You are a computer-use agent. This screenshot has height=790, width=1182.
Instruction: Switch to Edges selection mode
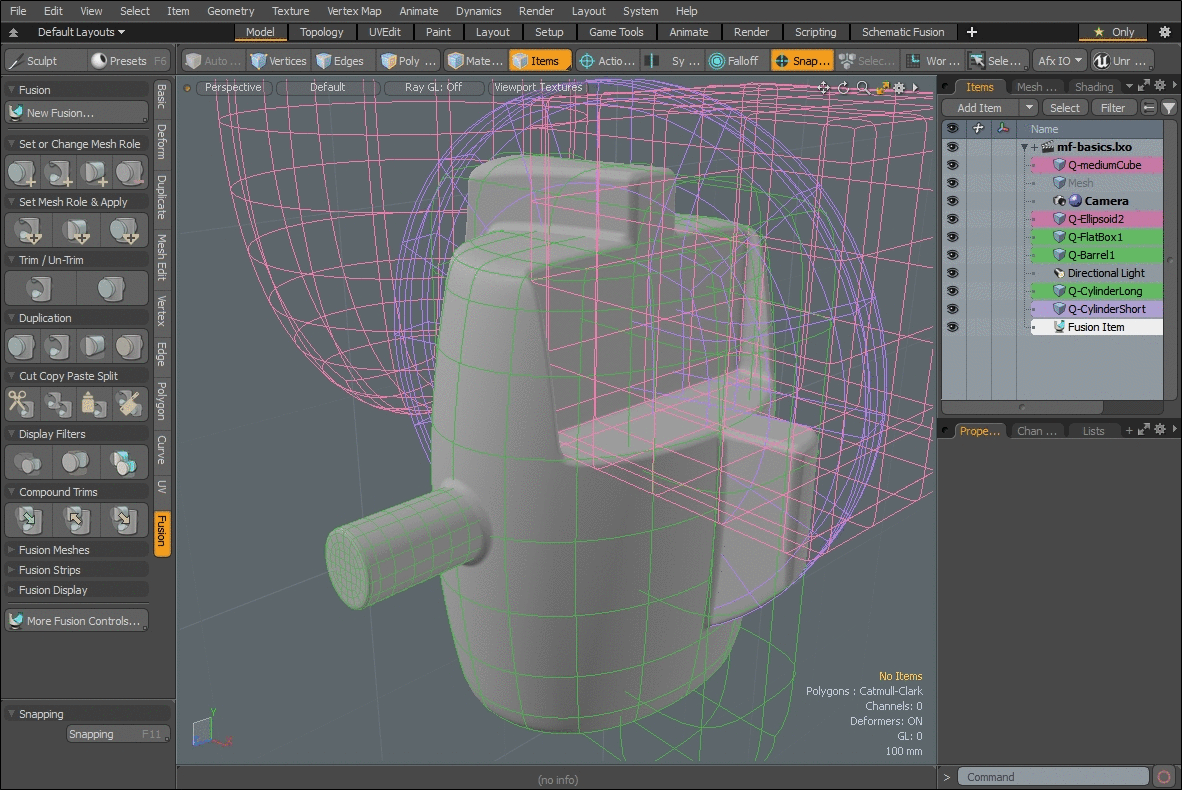coord(339,61)
